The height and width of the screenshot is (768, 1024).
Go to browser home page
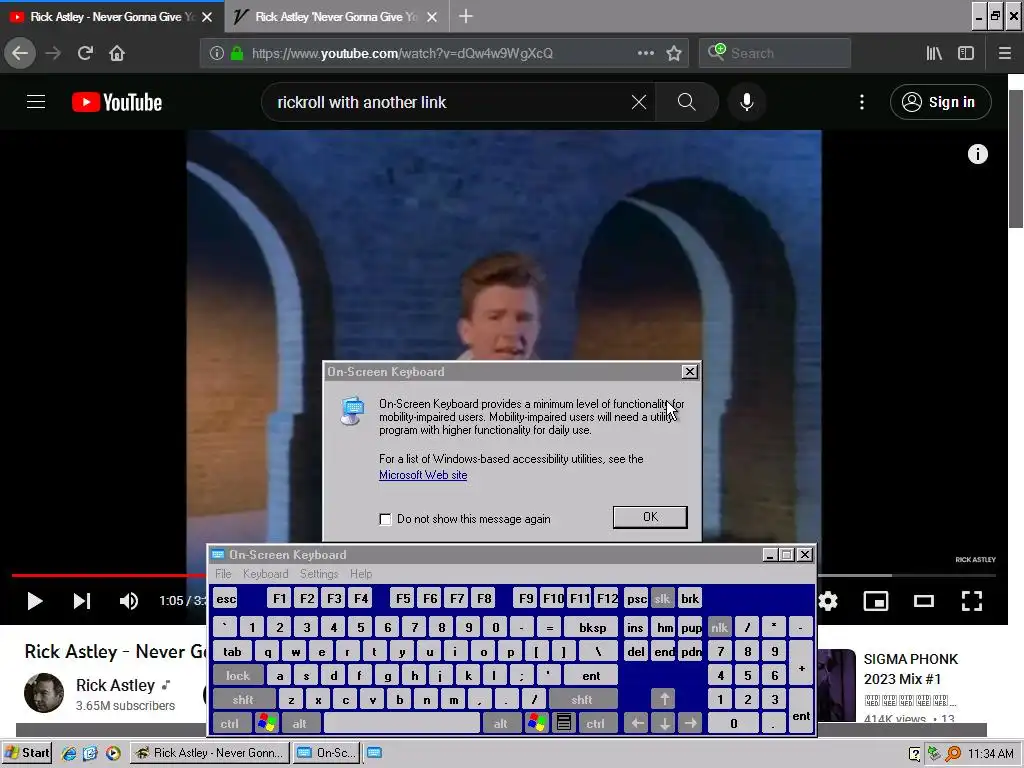pyautogui.click(x=117, y=53)
